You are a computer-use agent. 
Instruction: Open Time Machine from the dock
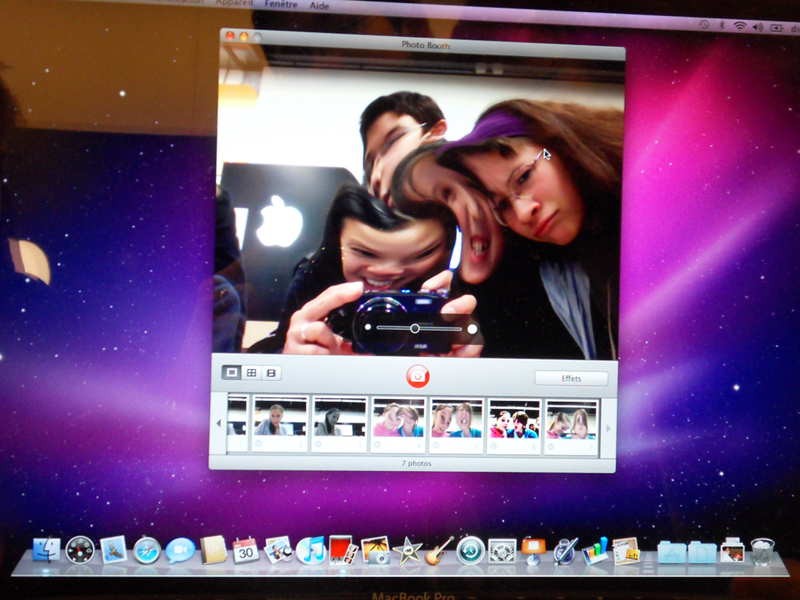click(x=470, y=550)
